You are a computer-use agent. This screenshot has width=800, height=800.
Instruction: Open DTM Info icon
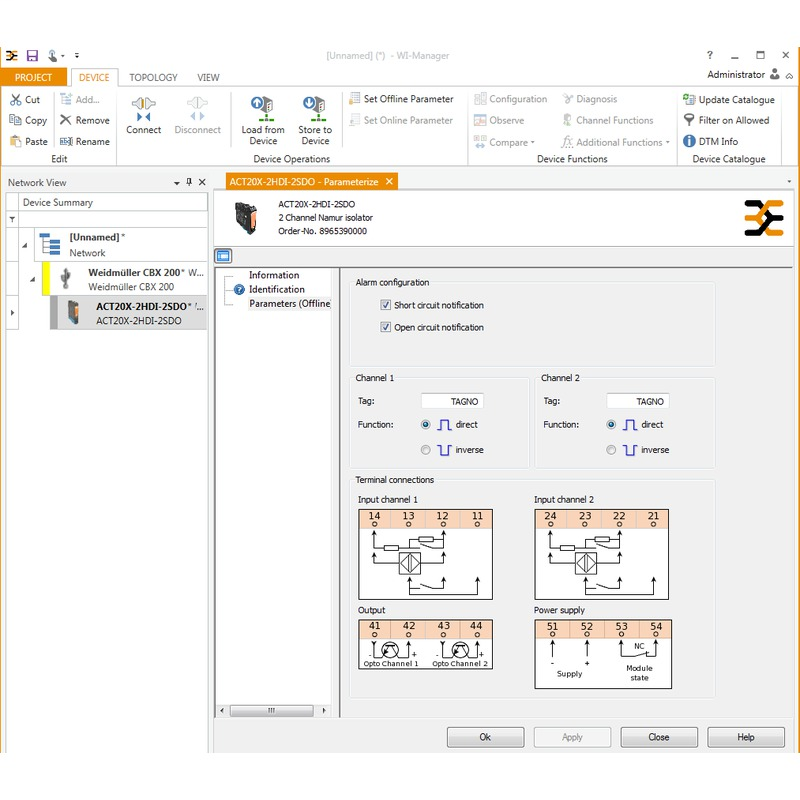(x=689, y=141)
